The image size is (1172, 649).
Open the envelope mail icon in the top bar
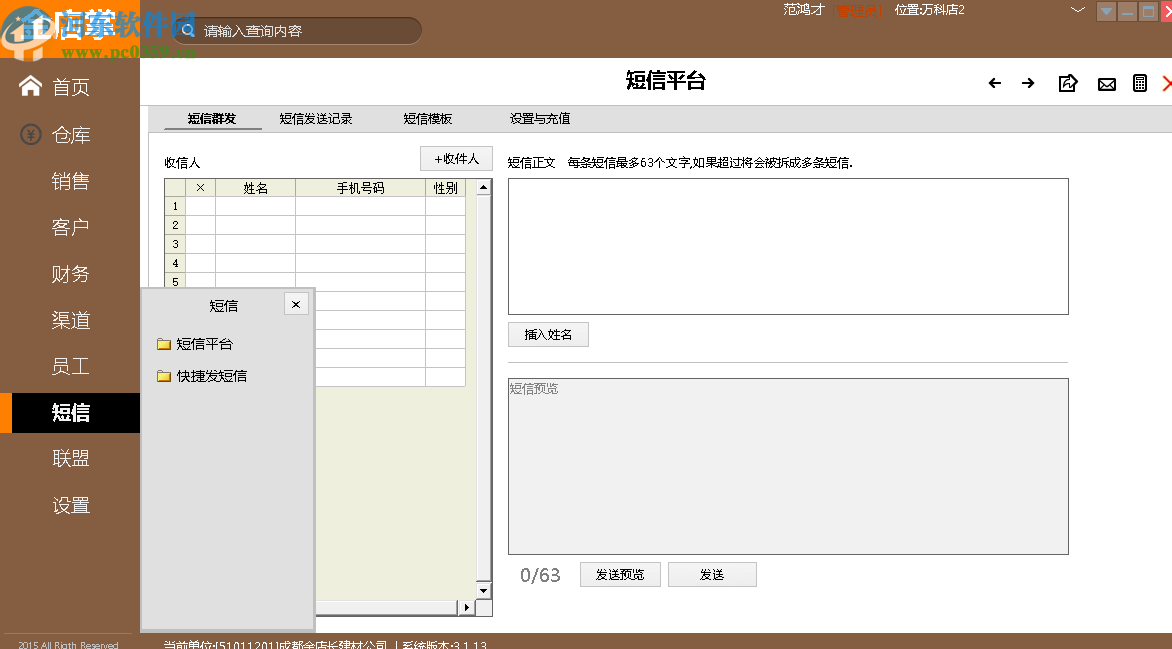(x=1106, y=84)
